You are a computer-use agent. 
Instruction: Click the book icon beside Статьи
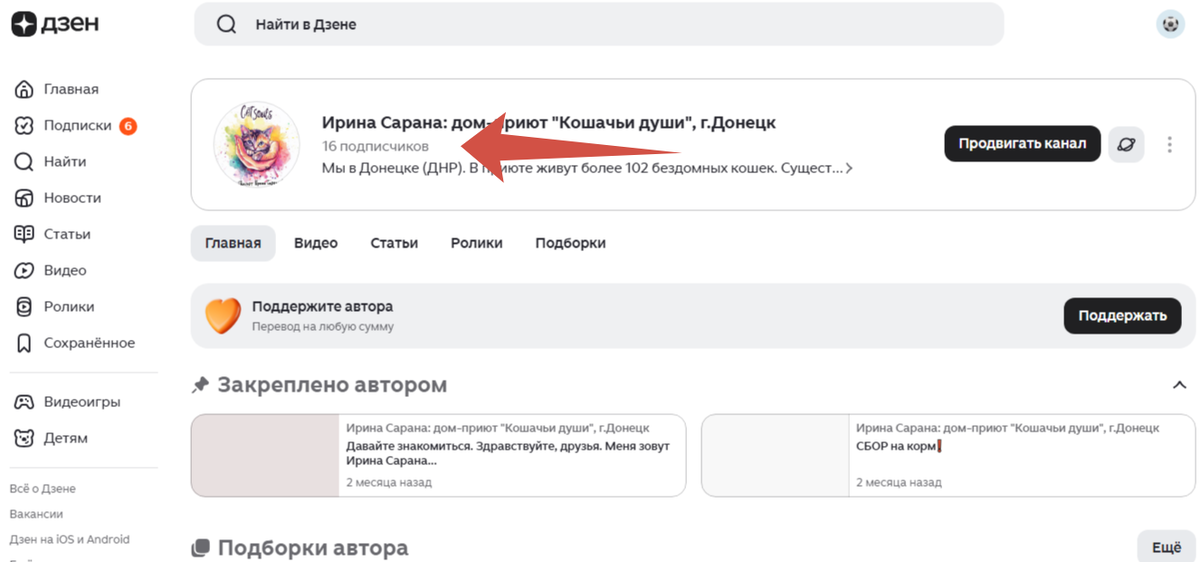click(24, 234)
